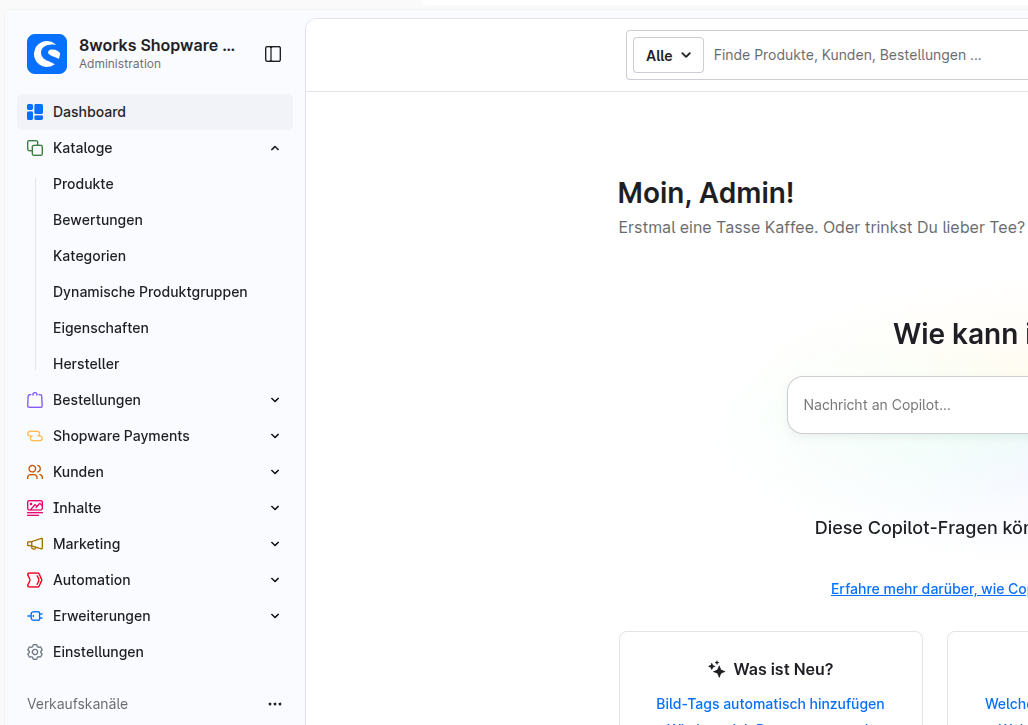Expand the Bestellungen section chevron
The image size is (1028, 725).
(x=275, y=400)
